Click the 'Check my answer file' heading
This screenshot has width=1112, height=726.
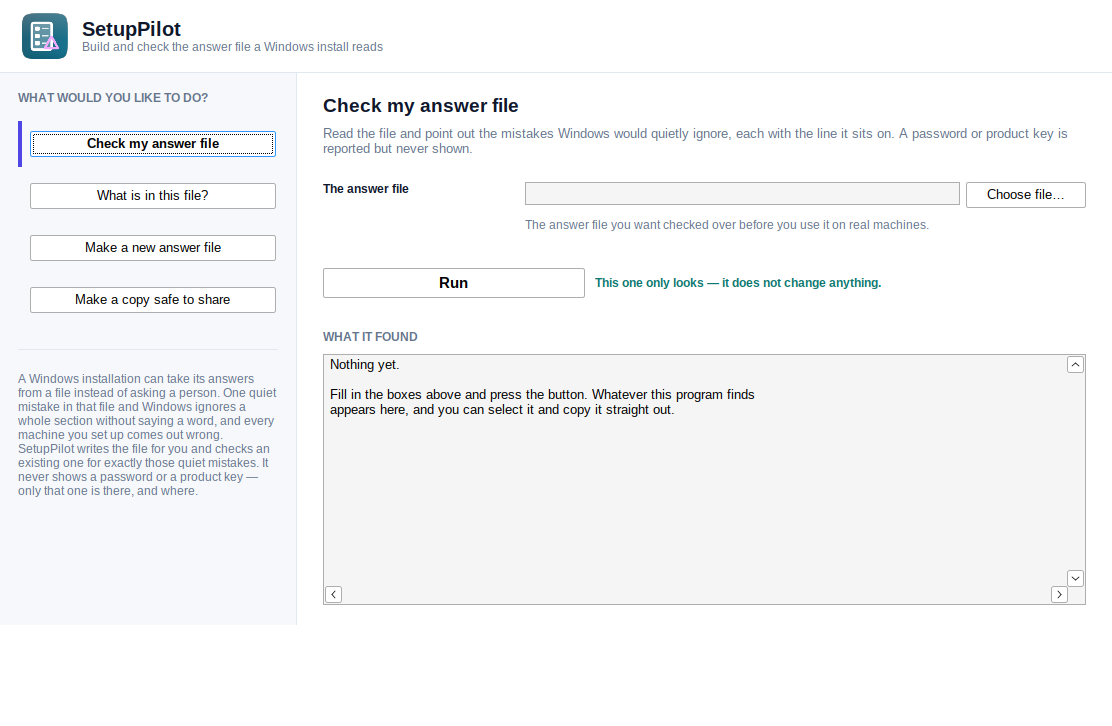click(x=421, y=106)
